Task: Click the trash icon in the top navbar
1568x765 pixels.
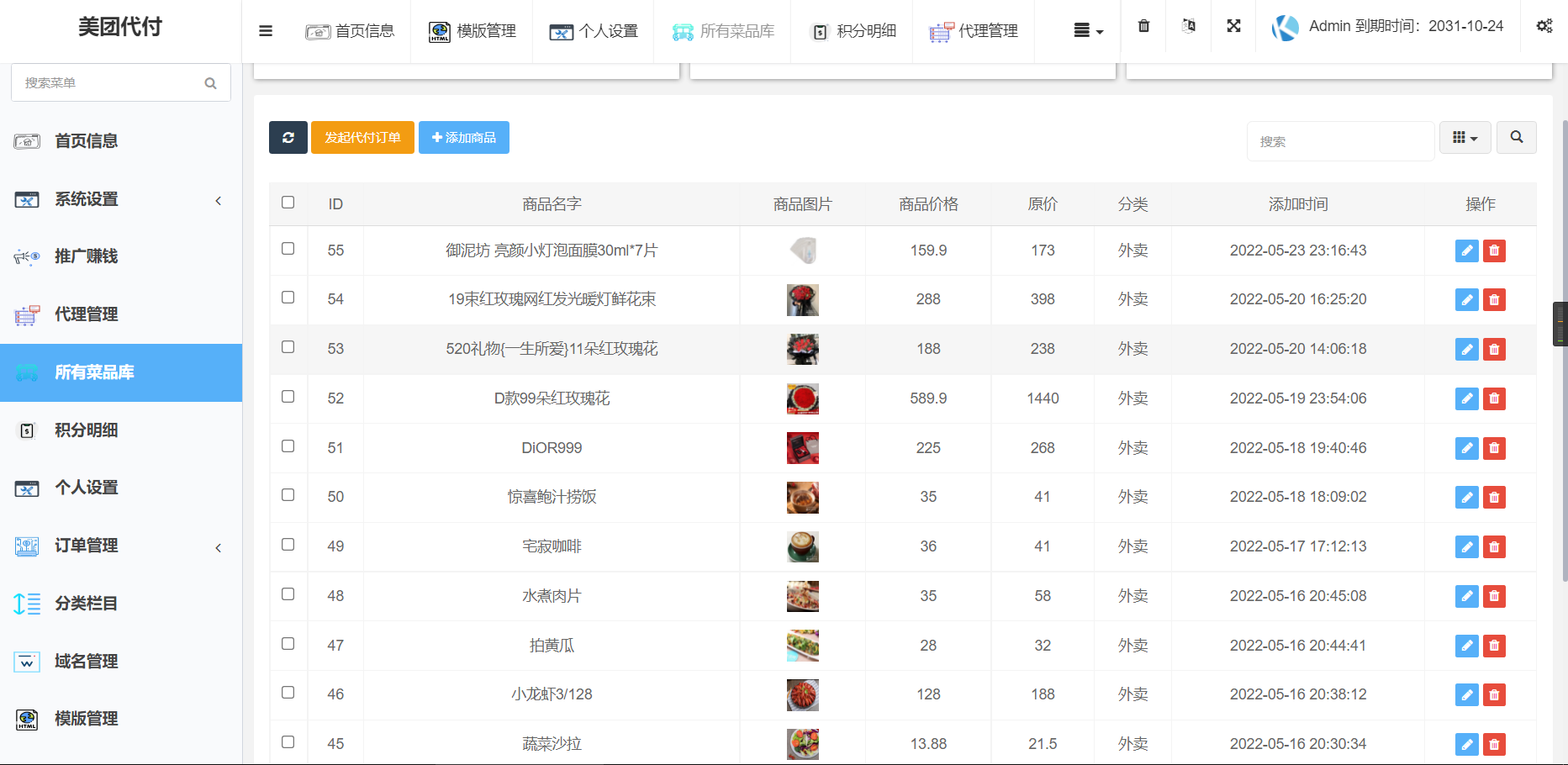Action: [x=1143, y=26]
